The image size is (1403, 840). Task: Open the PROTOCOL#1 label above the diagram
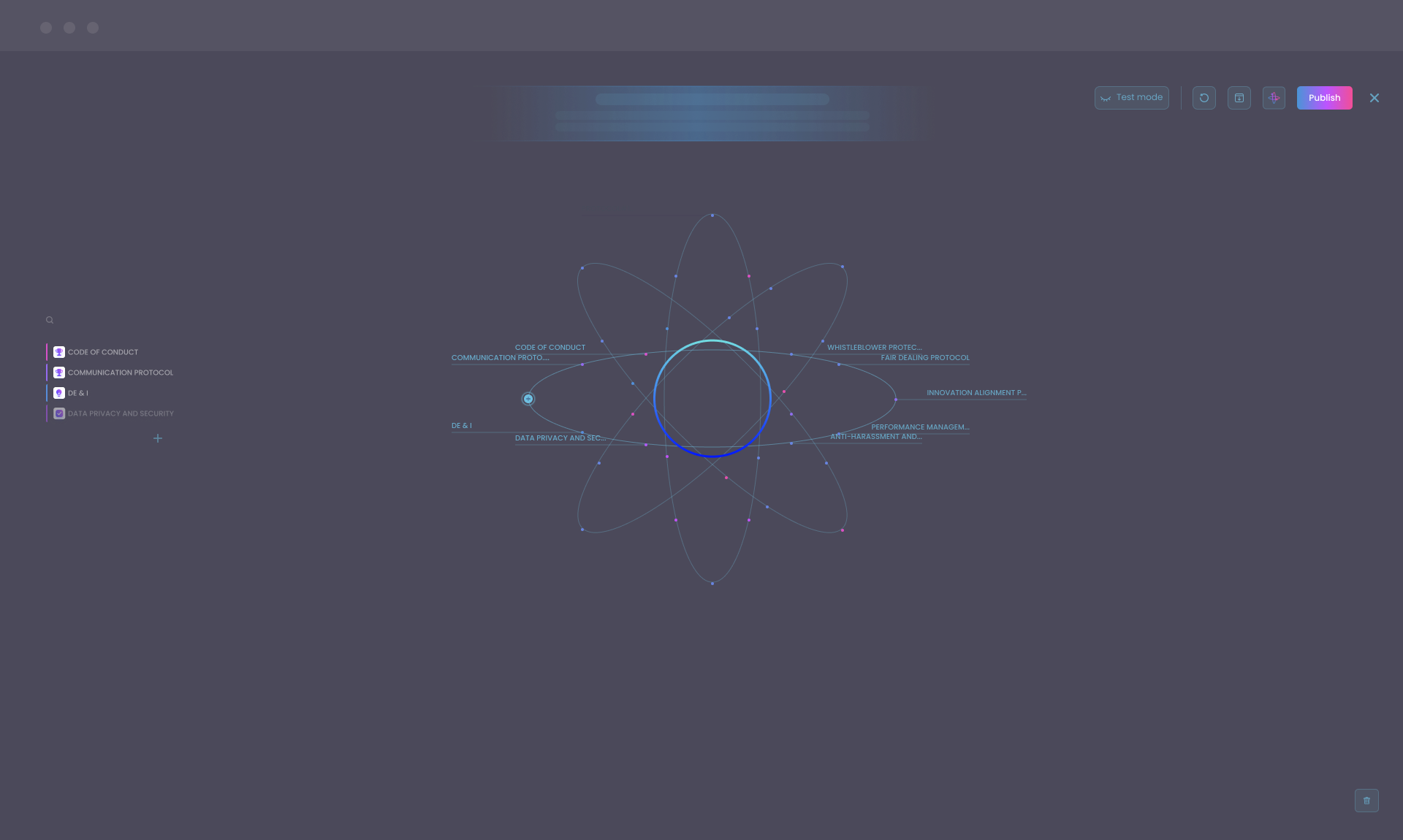(x=607, y=208)
